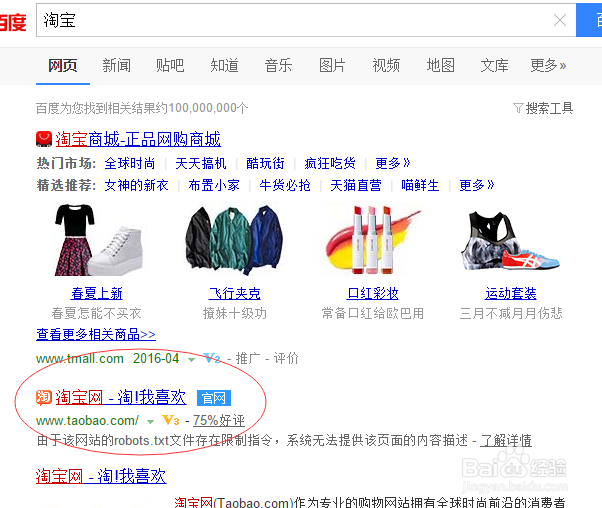The height and width of the screenshot is (508, 602).
Task: Open the 淘宝网 - 淘!我喜欢 官网 result
Action: click(121, 397)
